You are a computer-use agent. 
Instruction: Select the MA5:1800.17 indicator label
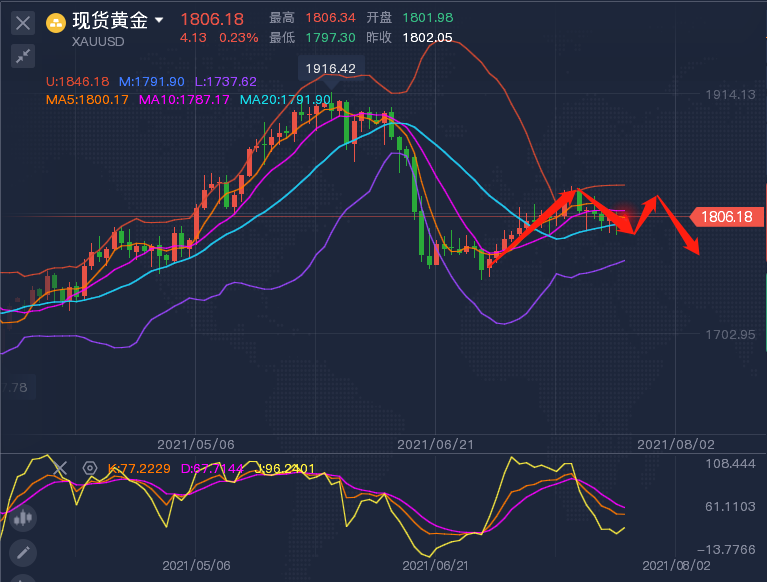point(88,100)
